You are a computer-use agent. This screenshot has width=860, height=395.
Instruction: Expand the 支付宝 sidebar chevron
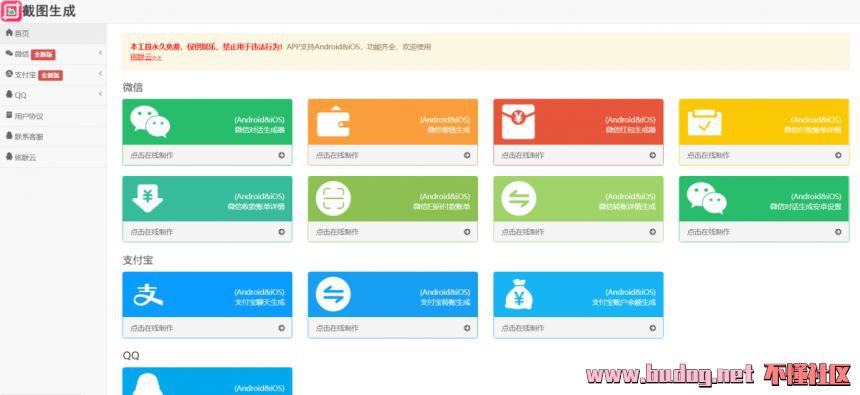[x=100, y=74]
